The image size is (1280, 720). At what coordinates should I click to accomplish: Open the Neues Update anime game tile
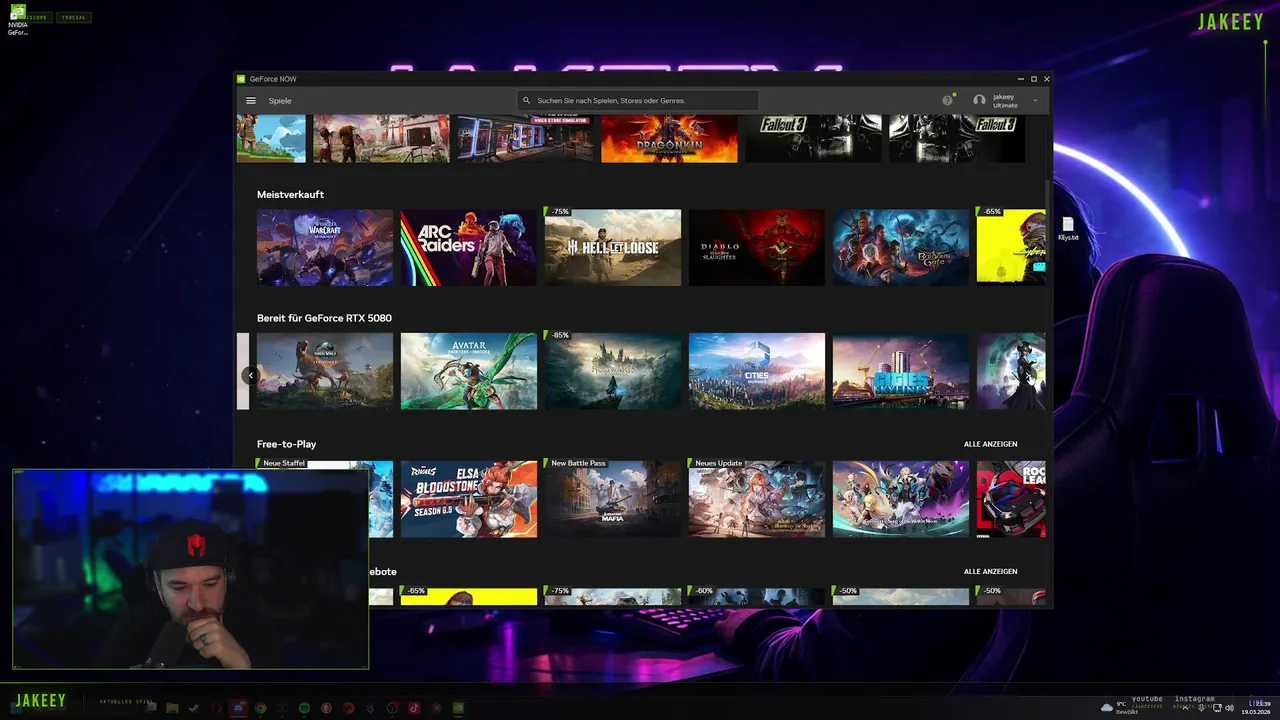pos(757,499)
